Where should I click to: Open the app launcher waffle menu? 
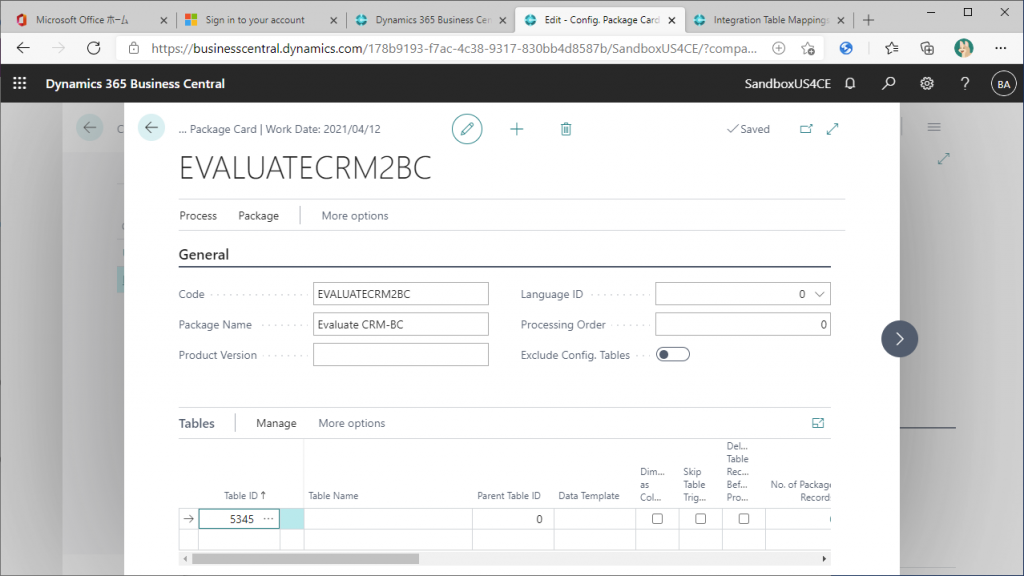[x=20, y=84]
